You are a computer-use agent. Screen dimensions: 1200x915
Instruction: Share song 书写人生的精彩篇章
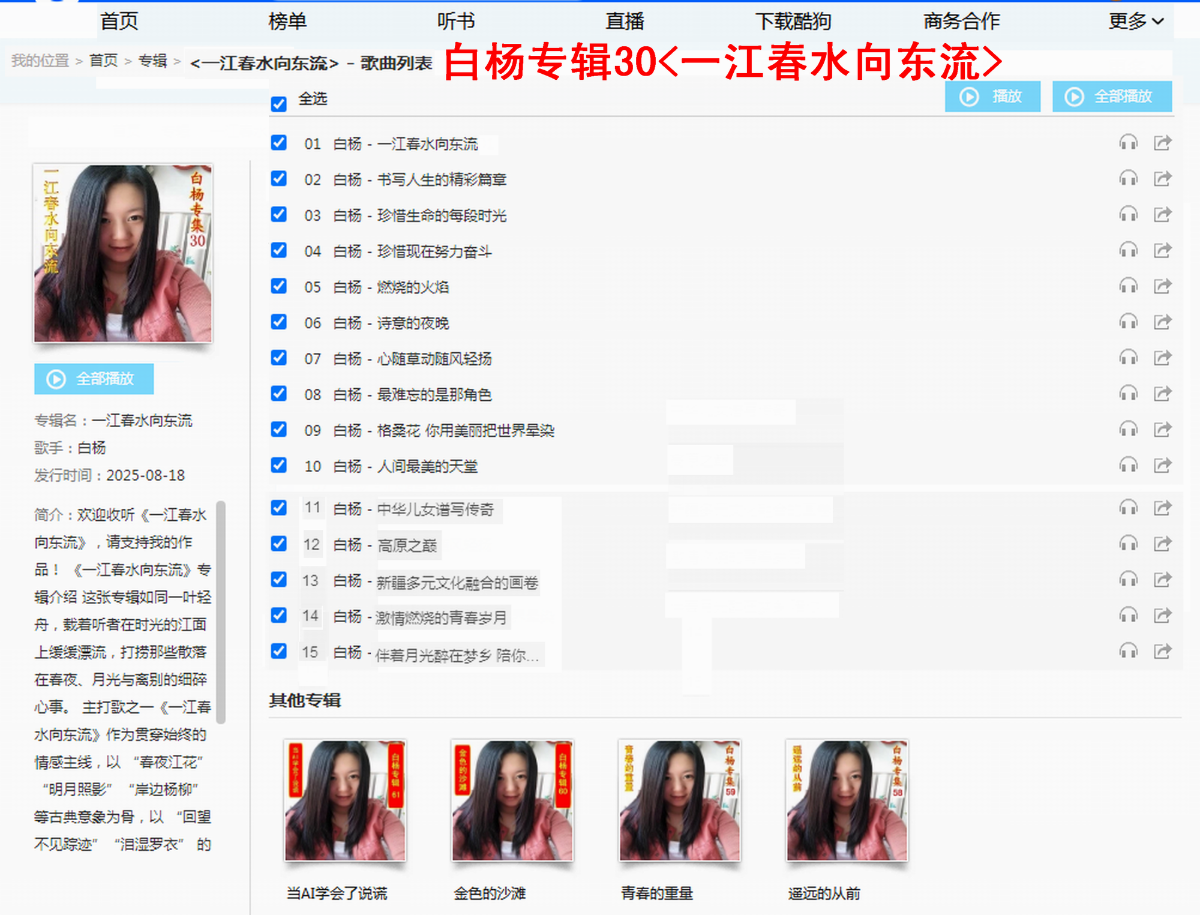1162,179
